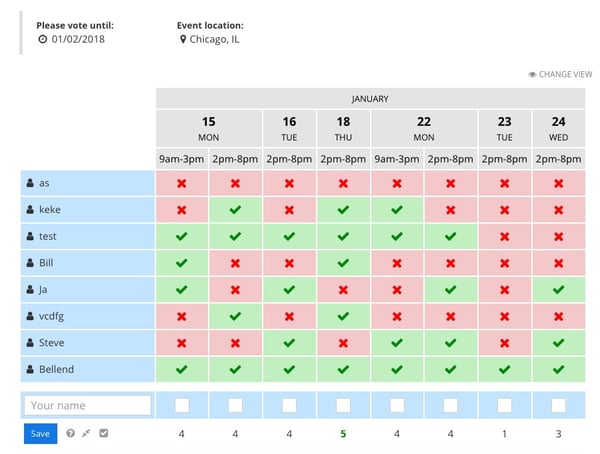
Task: Click the check-all icon beside Save
Action: point(104,433)
